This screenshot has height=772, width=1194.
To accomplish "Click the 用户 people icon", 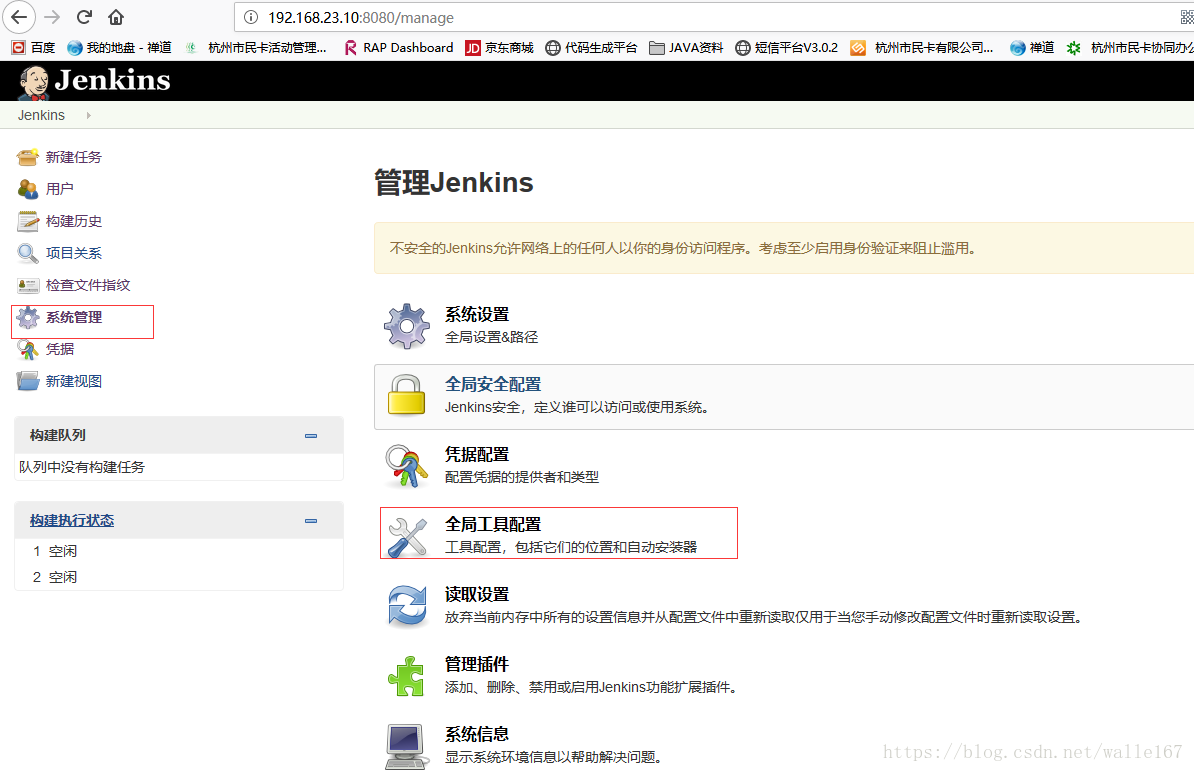I will click(x=27, y=189).
